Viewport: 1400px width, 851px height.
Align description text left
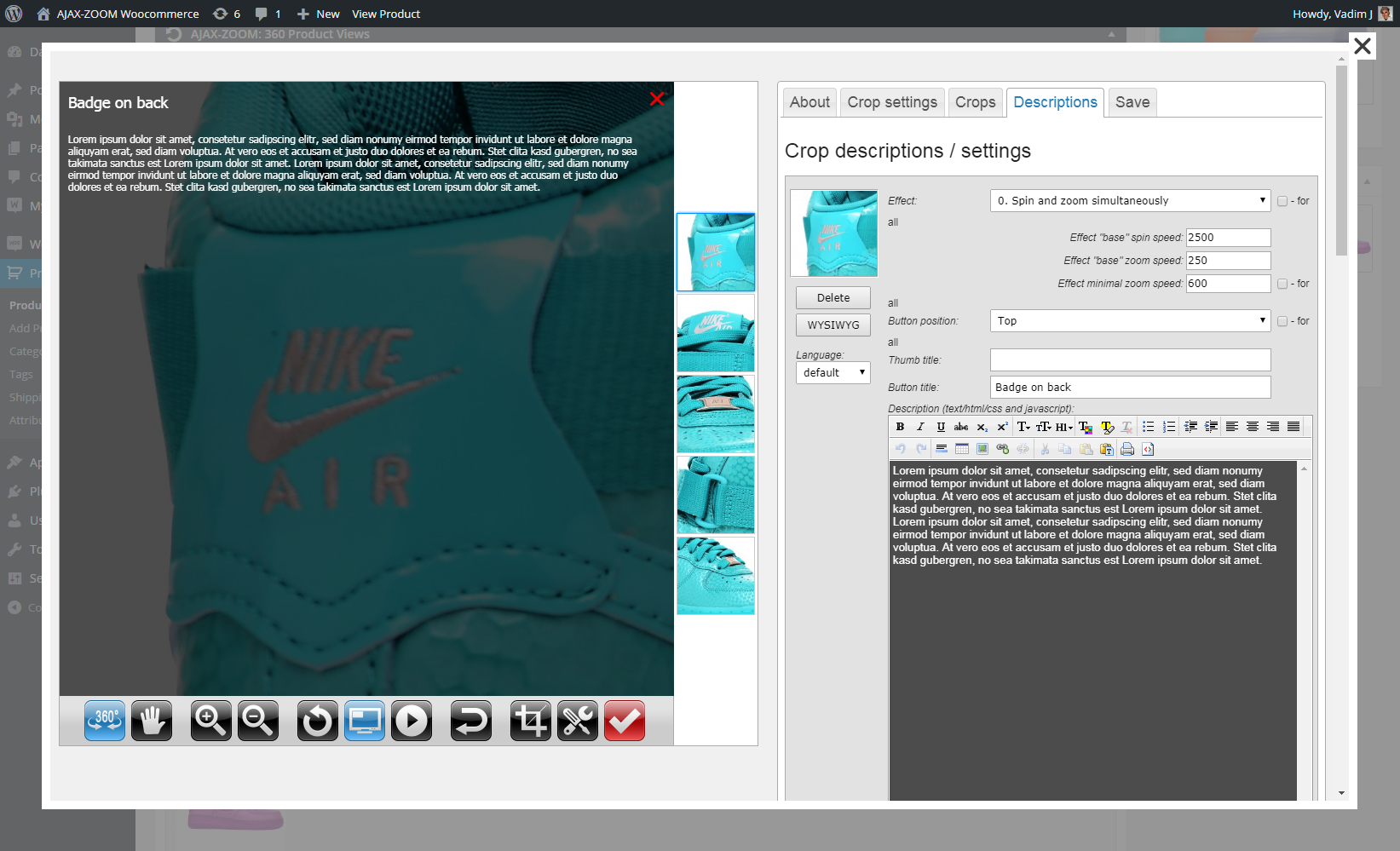click(1232, 427)
